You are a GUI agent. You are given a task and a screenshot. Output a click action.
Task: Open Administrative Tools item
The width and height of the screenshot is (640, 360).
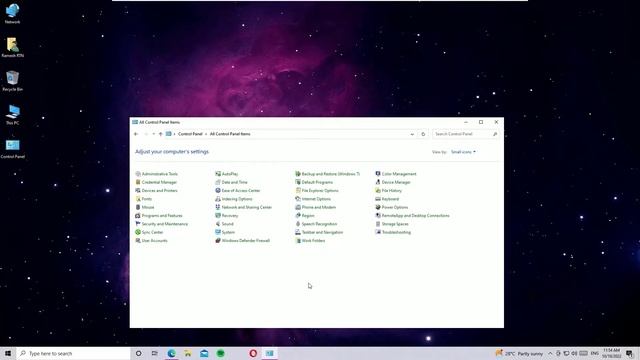pyautogui.click(x=157, y=174)
